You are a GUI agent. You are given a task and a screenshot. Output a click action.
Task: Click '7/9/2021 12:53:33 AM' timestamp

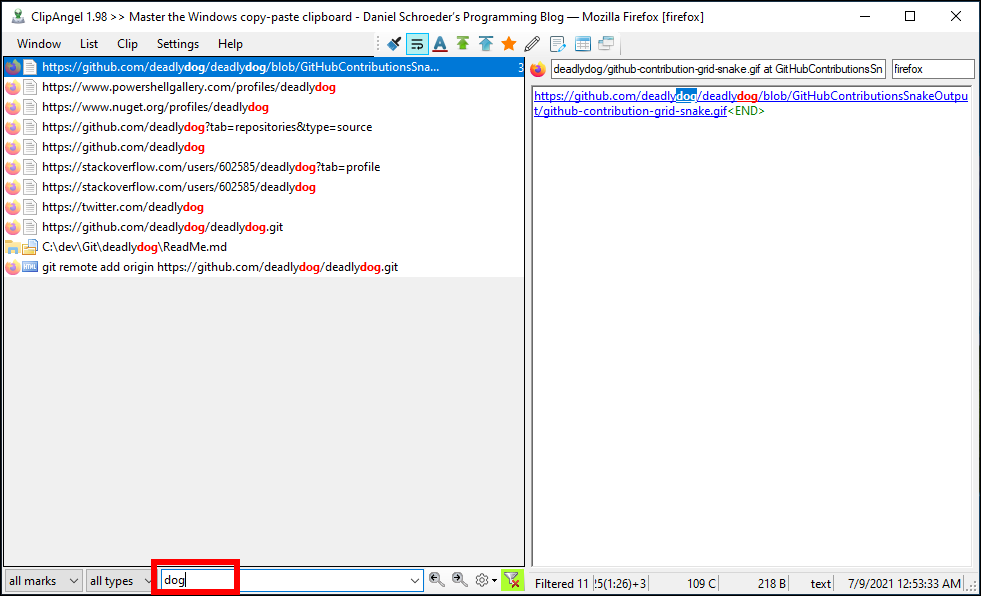click(904, 583)
